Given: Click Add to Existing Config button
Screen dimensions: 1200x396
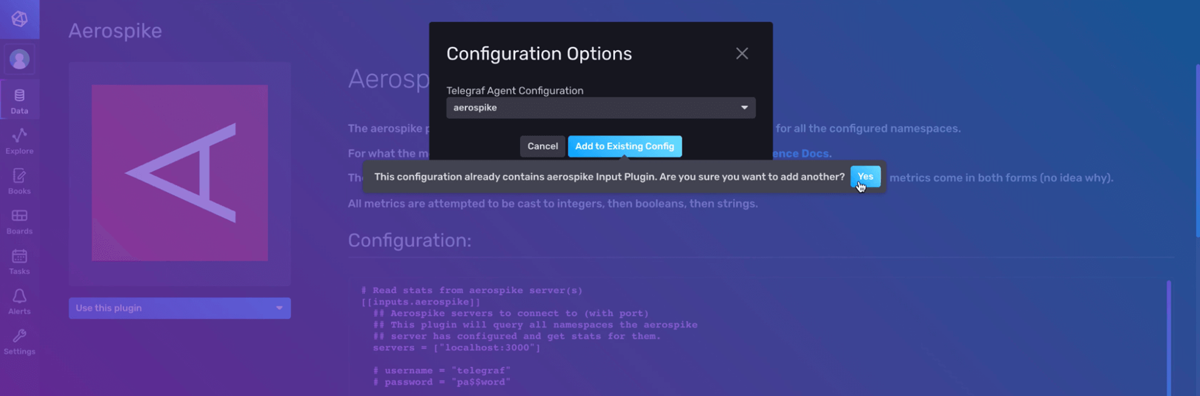Looking at the screenshot, I should click(x=625, y=146).
